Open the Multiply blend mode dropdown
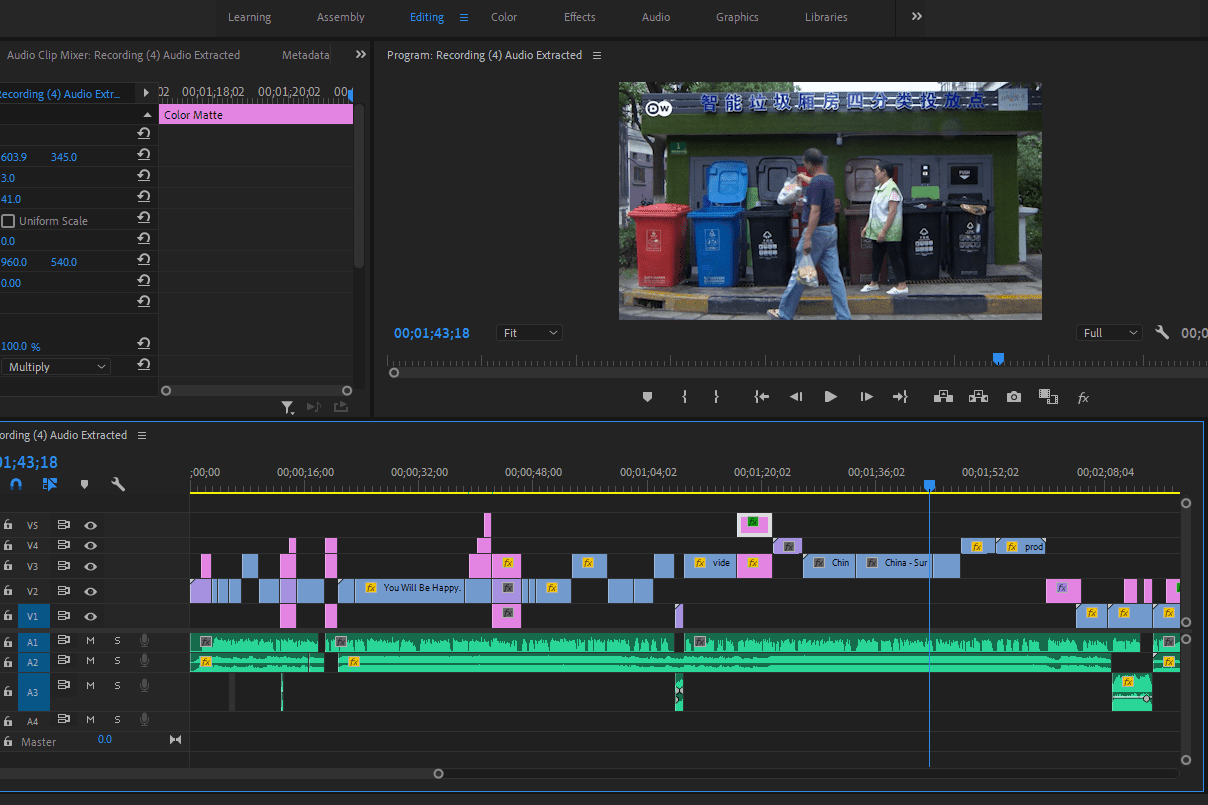 click(x=56, y=367)
